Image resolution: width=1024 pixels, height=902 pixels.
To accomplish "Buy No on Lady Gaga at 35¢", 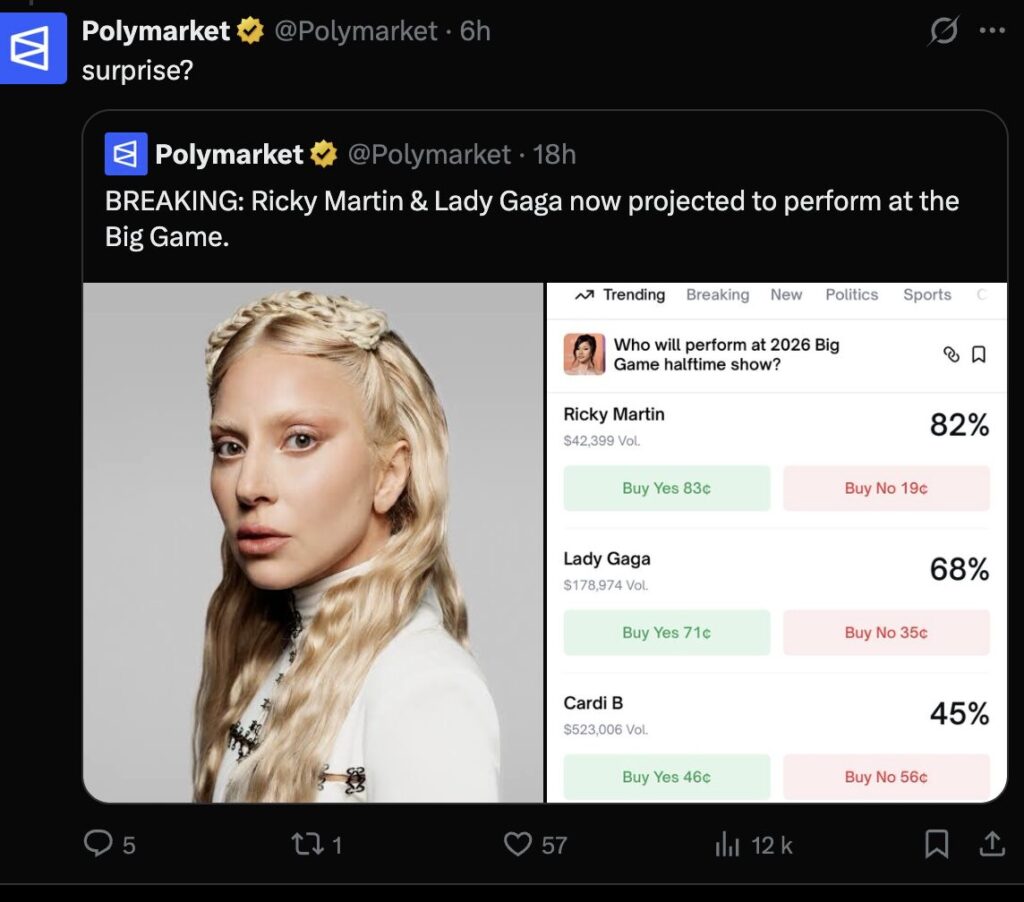I will 886,632.
